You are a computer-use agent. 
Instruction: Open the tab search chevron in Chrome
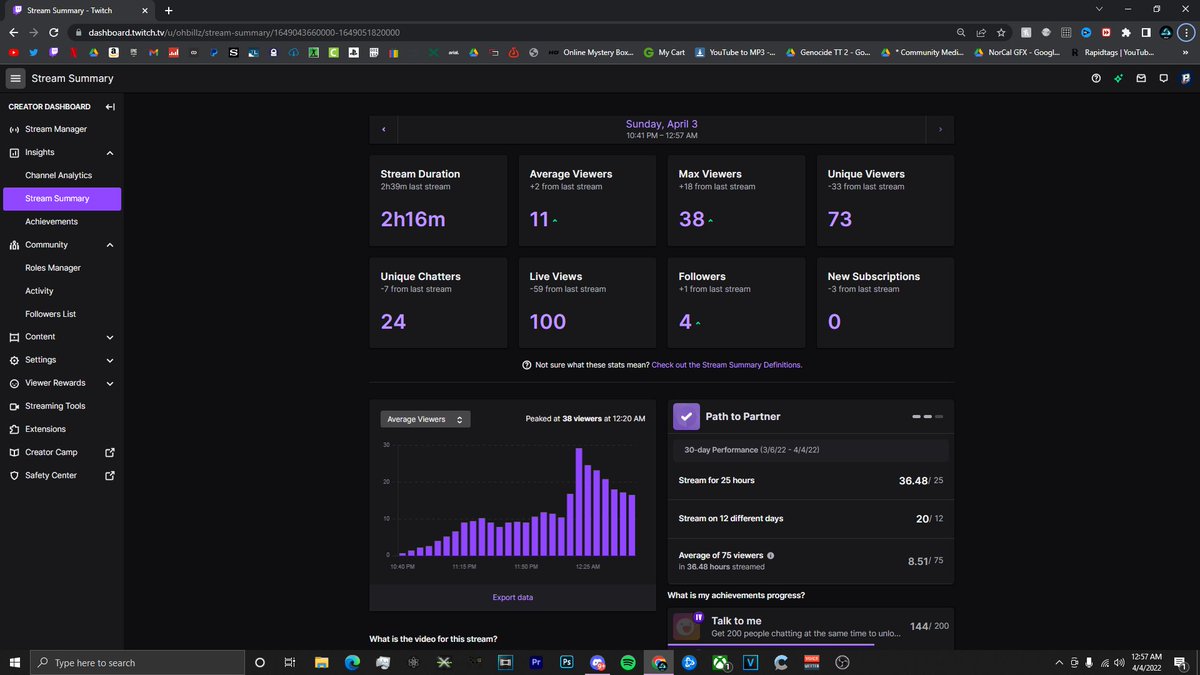coord(1099,9)
